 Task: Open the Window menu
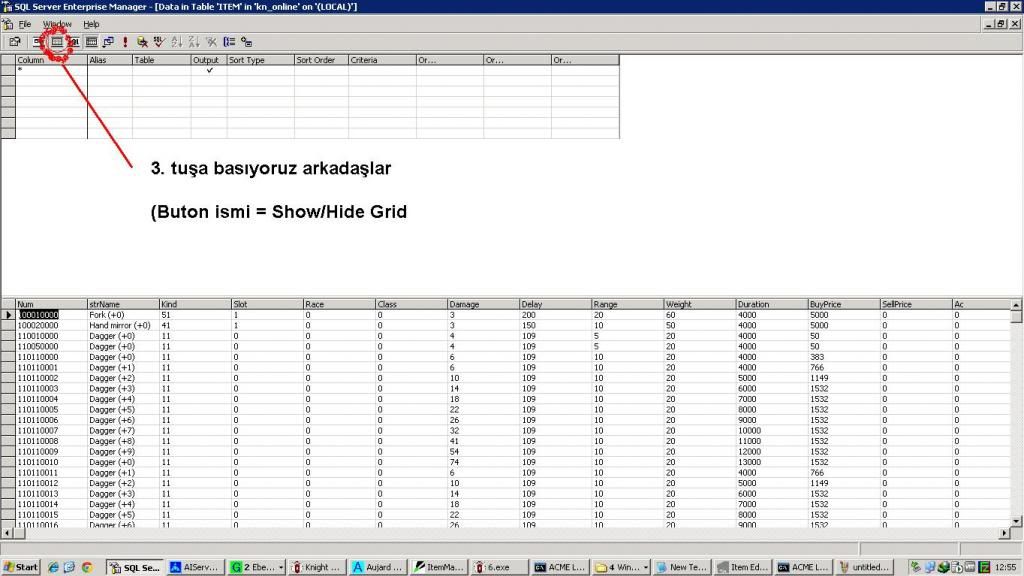point(57,23)
